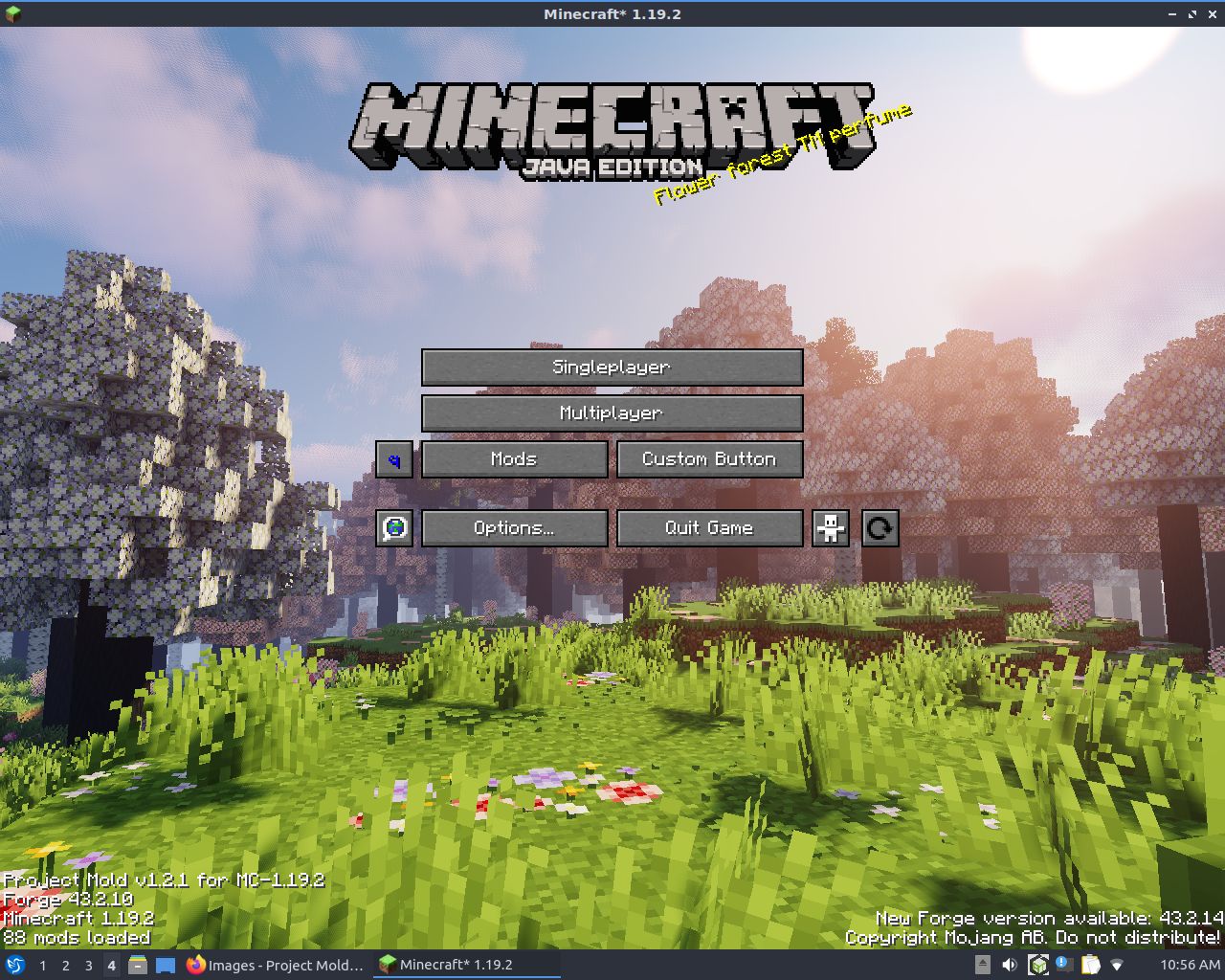
Task: Click Quit Game
Action: point(709,527)
